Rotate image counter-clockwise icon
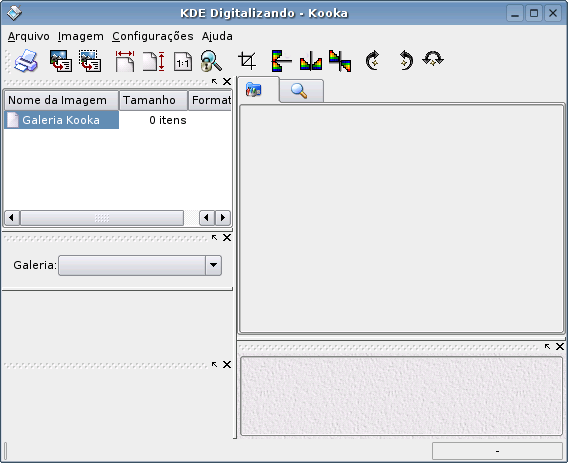568x463 pixels. 406,60
